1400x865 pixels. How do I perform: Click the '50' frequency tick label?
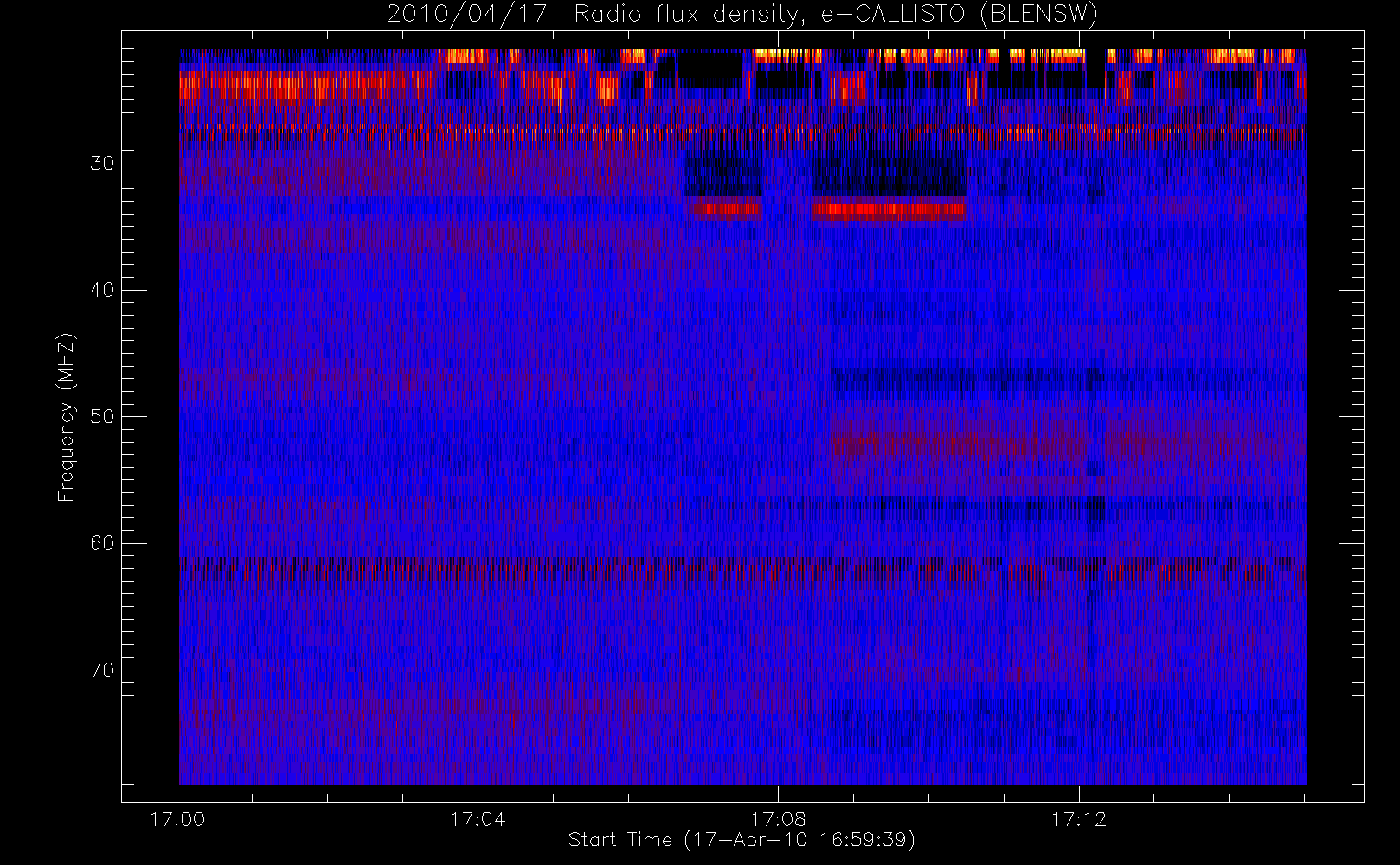click(x=102, y=416)
